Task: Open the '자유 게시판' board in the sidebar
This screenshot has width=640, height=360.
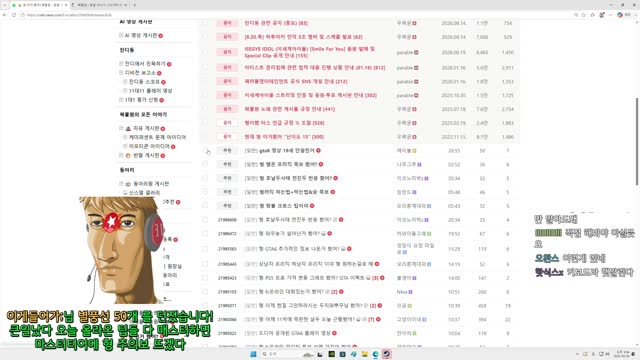Action: tap(146, 128)
